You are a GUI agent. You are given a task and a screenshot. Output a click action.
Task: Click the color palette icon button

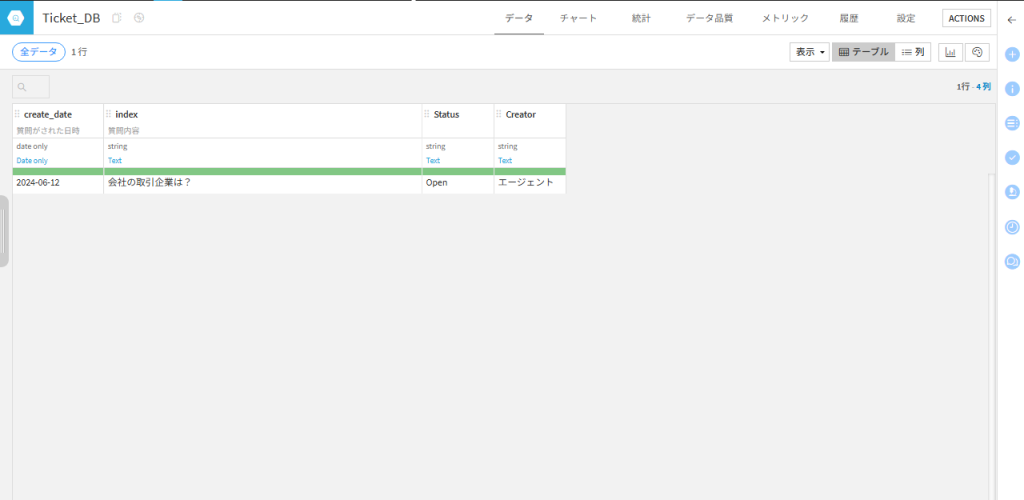click(x=977, y=52)
